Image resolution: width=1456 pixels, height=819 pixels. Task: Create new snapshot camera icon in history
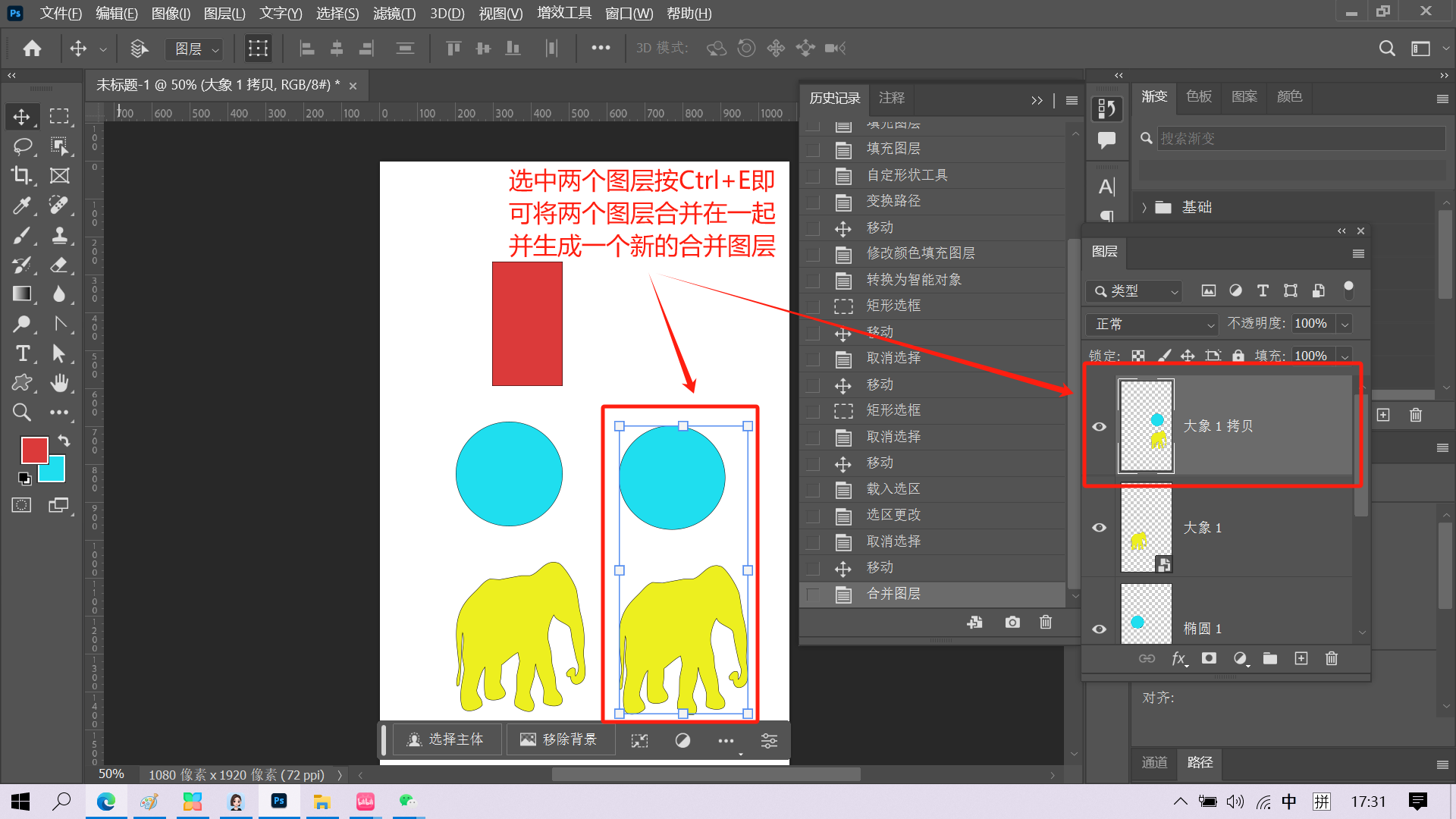pos(1012,622)
